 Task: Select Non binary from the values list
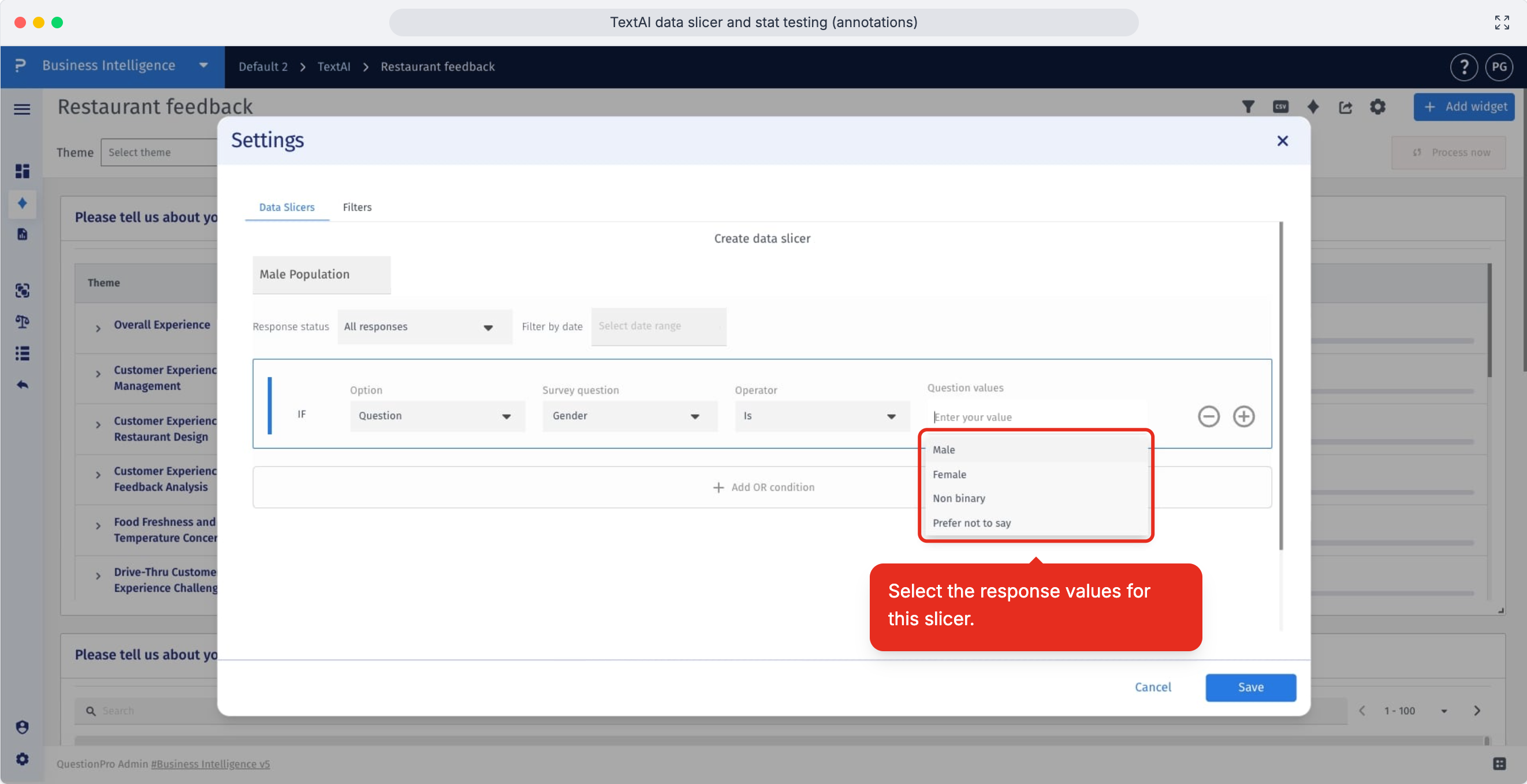tap(1036, 498)
